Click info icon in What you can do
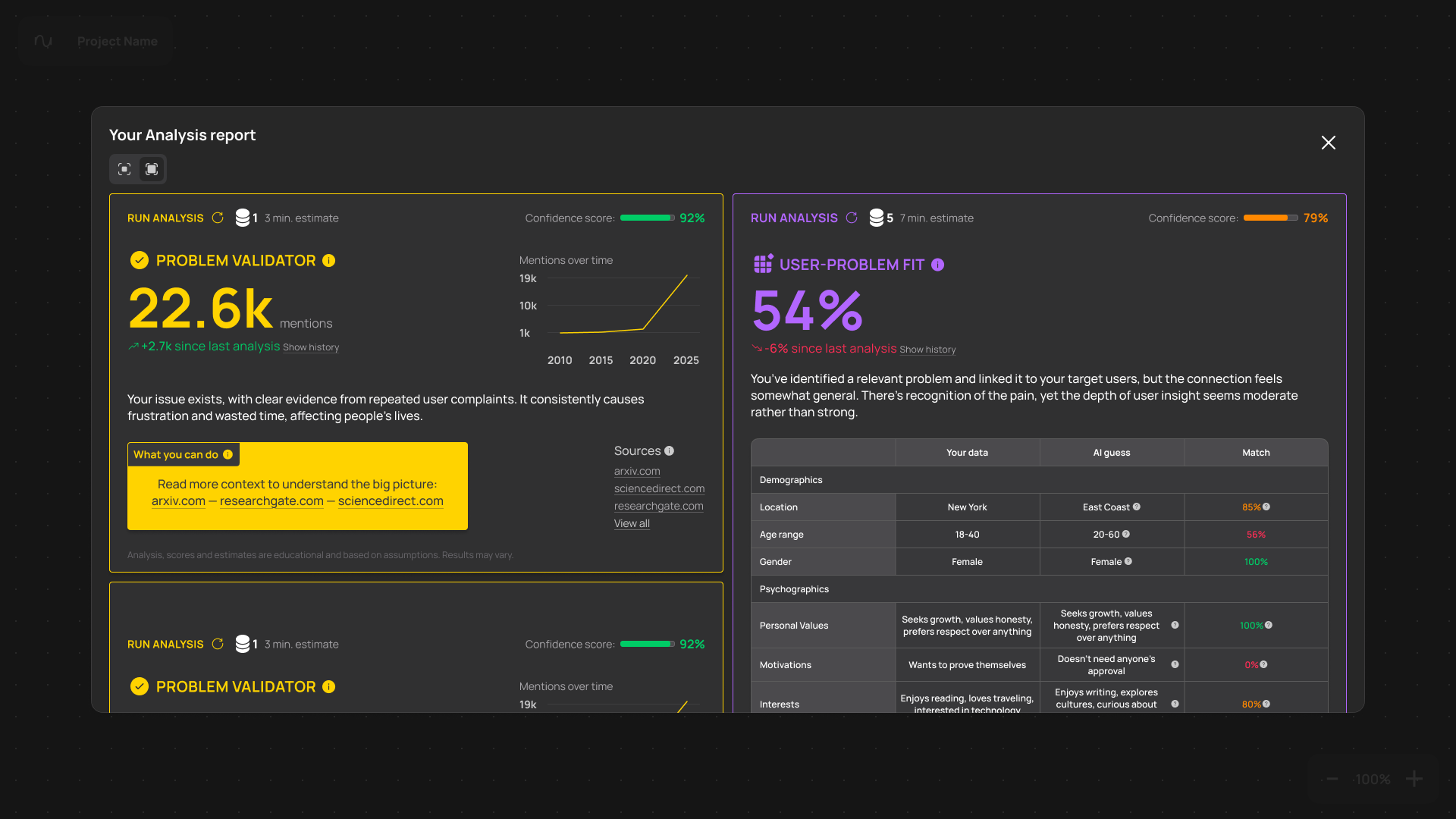The image size is (1456, 819). coord(227,454)
